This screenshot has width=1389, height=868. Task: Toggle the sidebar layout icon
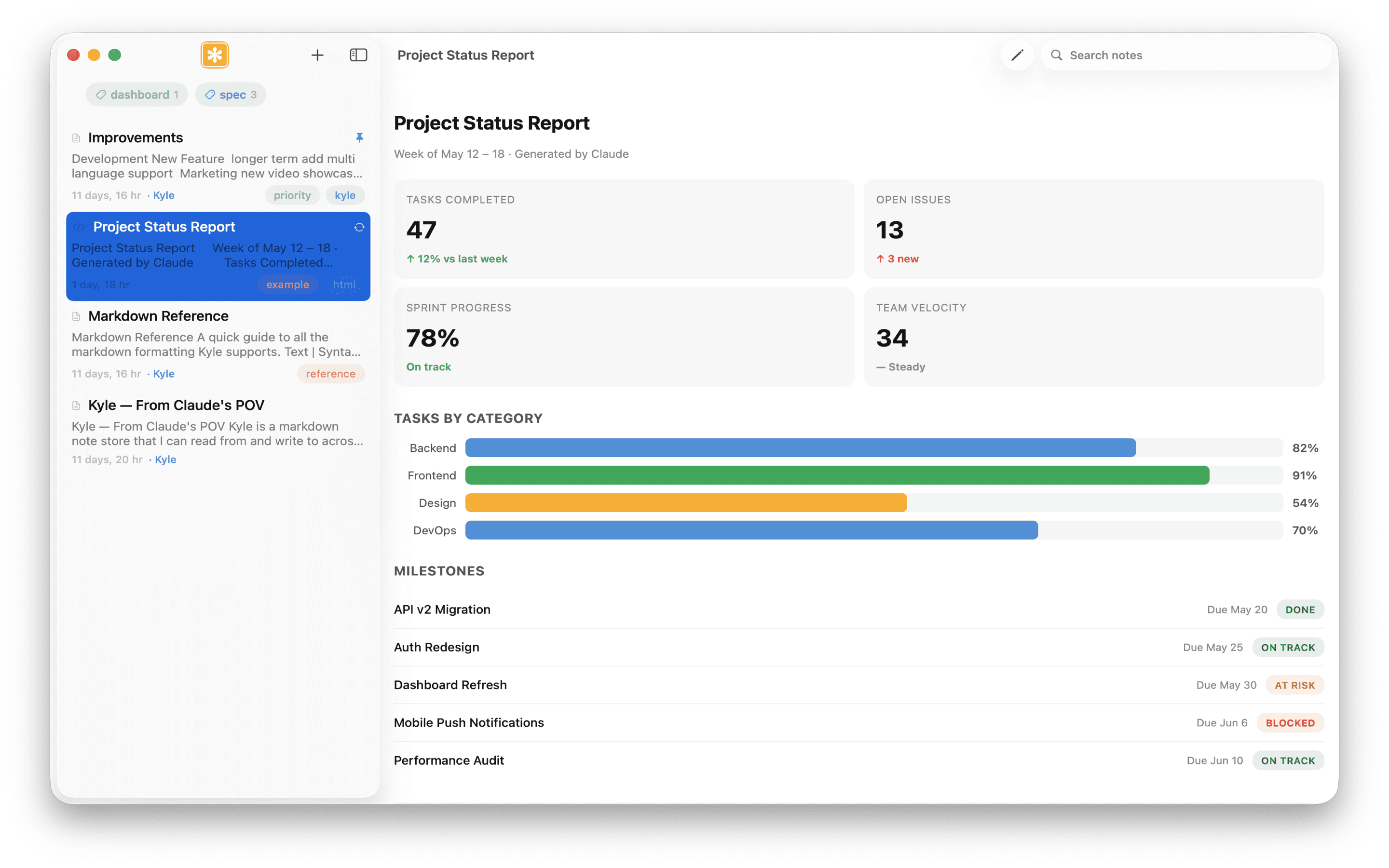click(x=359, y=55)
